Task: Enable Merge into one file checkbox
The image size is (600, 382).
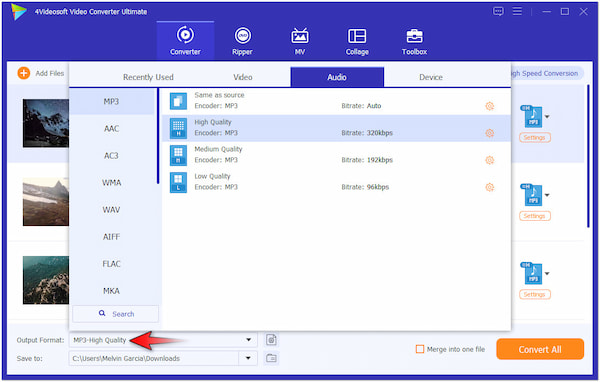Action: coord(420,349)
